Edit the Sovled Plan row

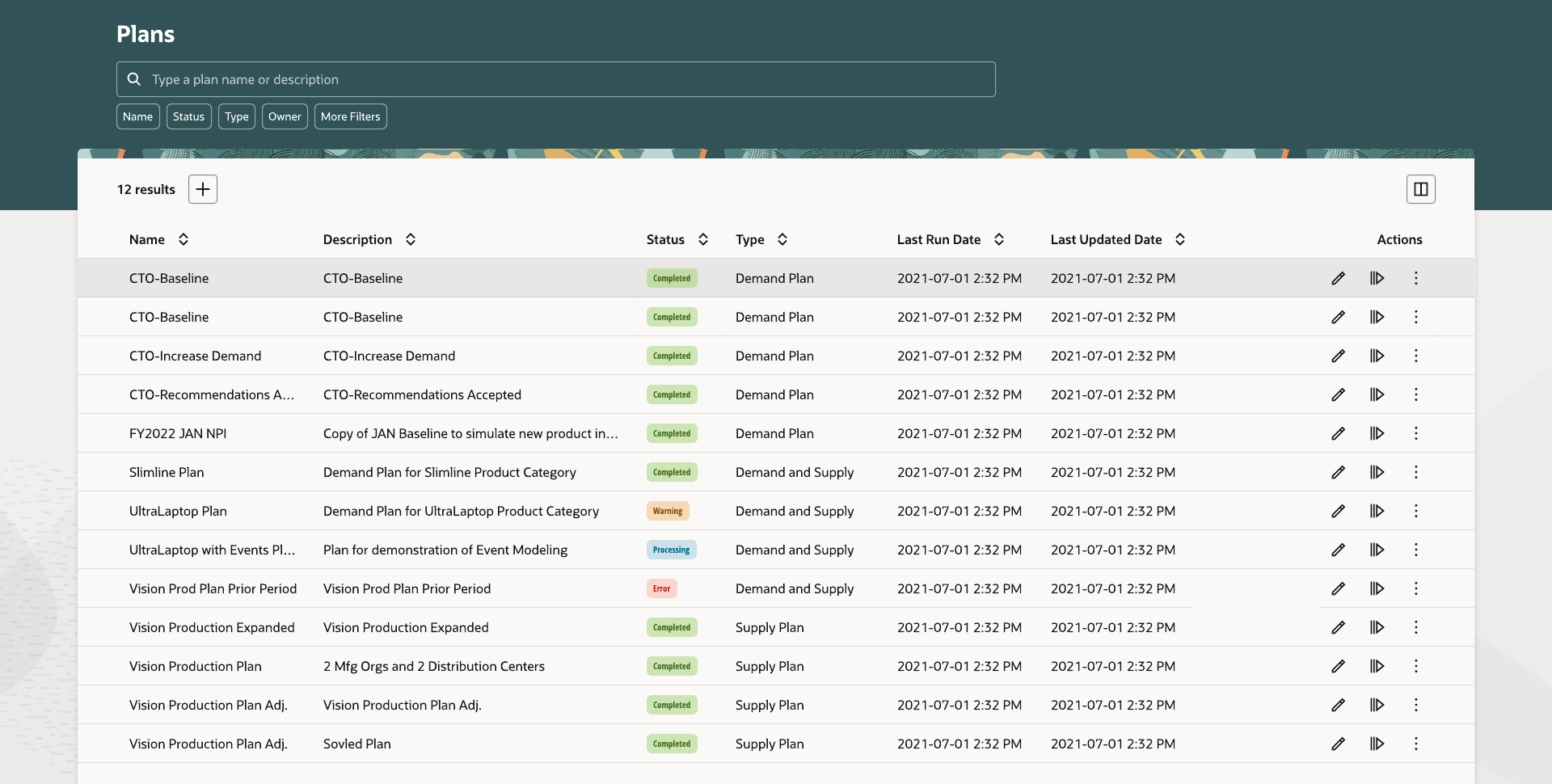tap(1339, 744)
